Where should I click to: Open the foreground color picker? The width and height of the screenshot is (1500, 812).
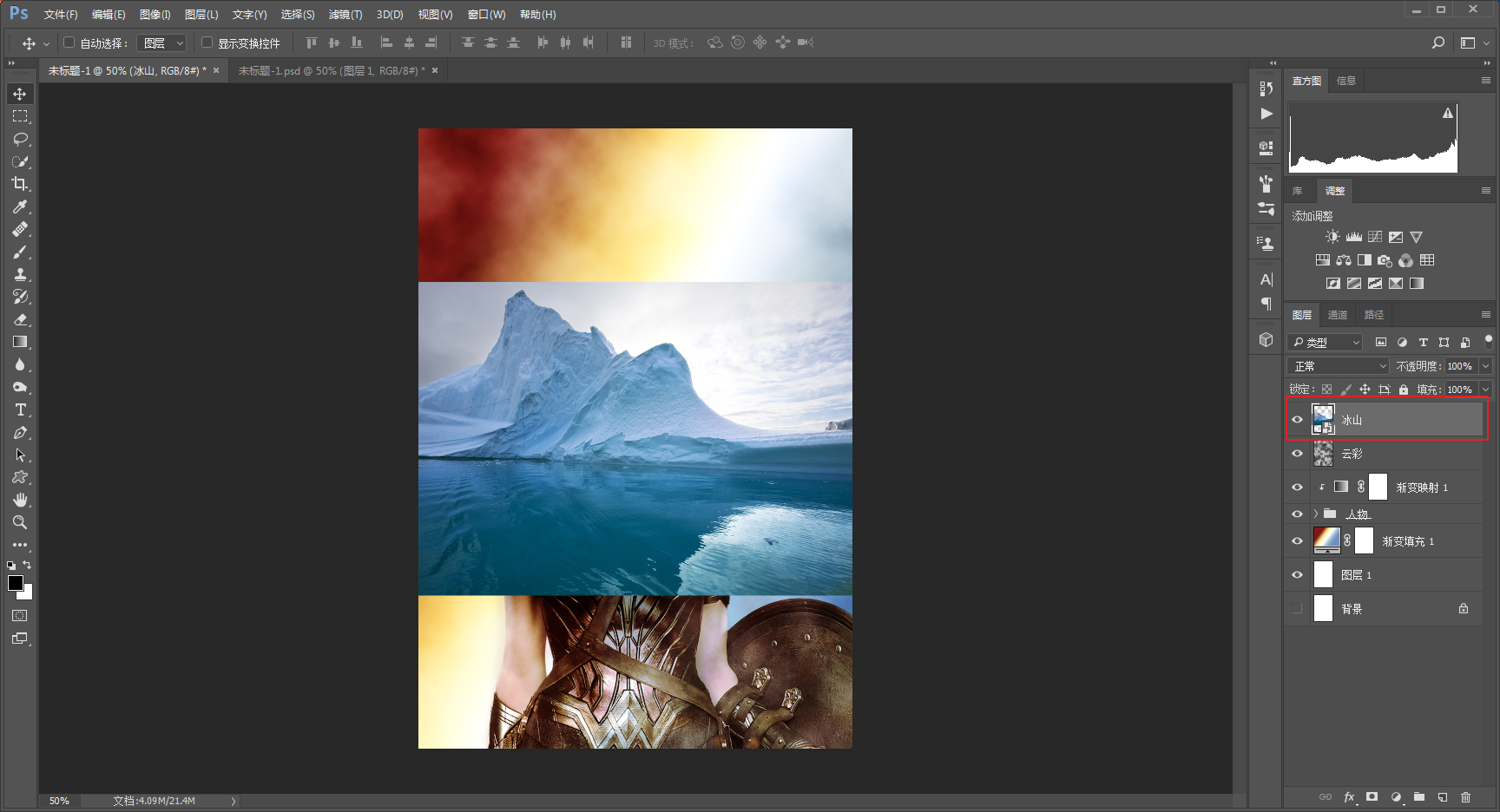point(15,583)
